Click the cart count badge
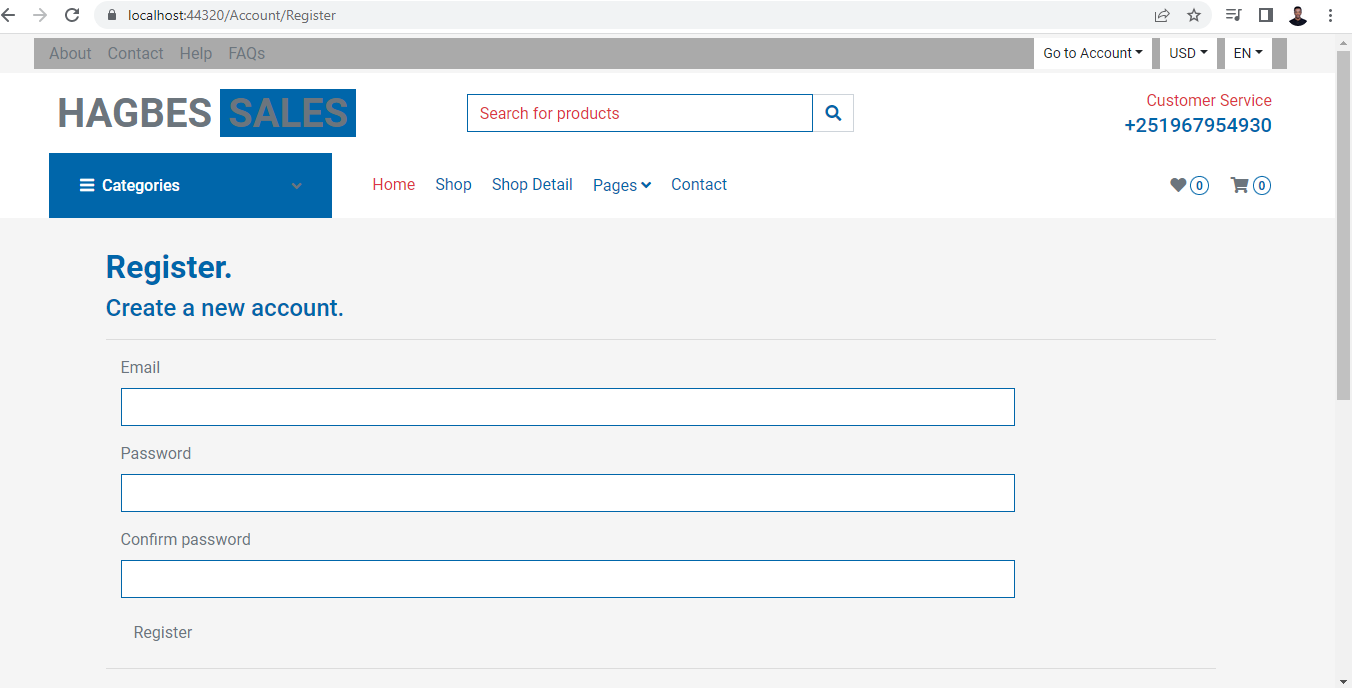1352x688 pixels. [1262, 185]
